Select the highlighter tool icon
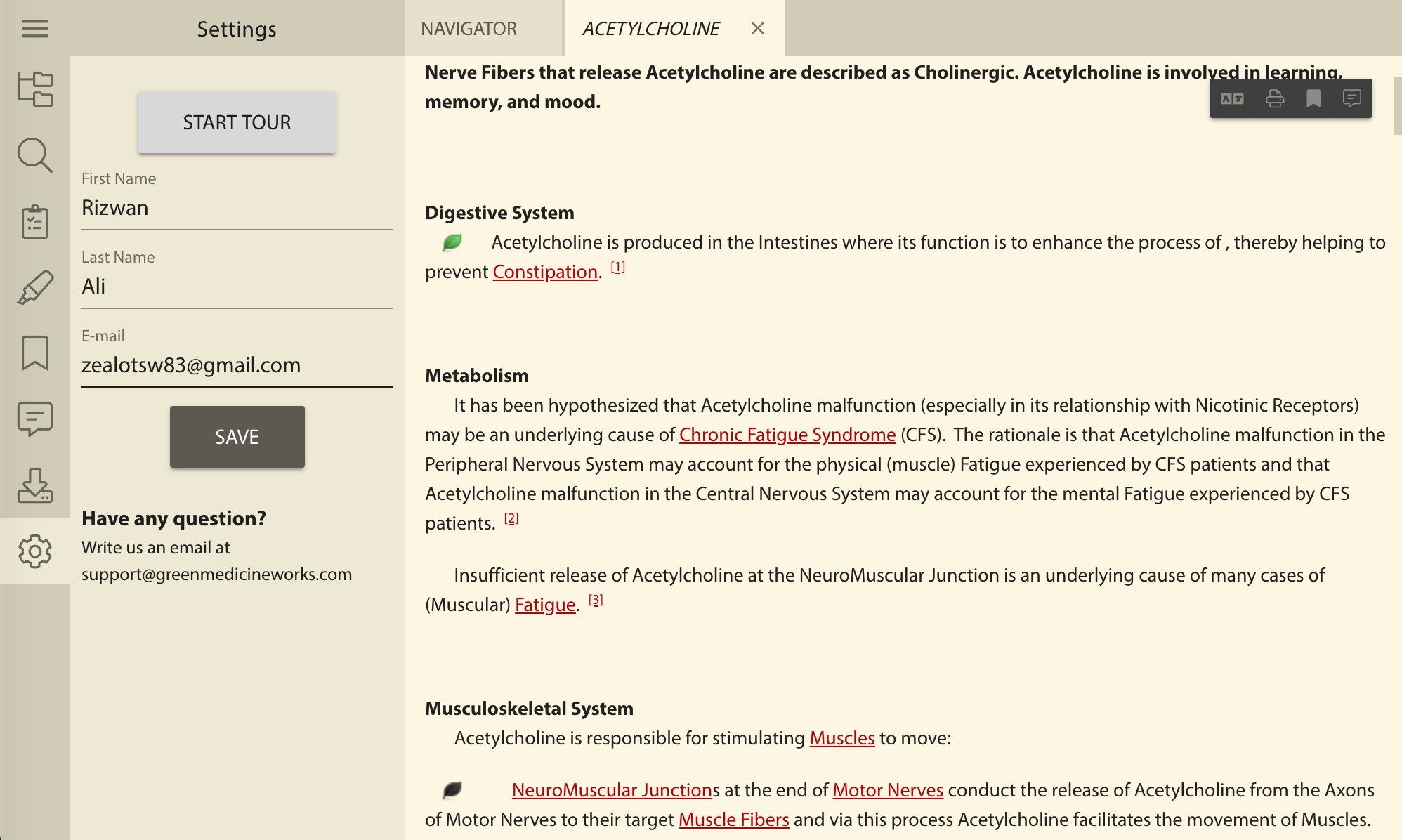The image size is (1402, 840). pyautogui.click(x=34, y=287)
